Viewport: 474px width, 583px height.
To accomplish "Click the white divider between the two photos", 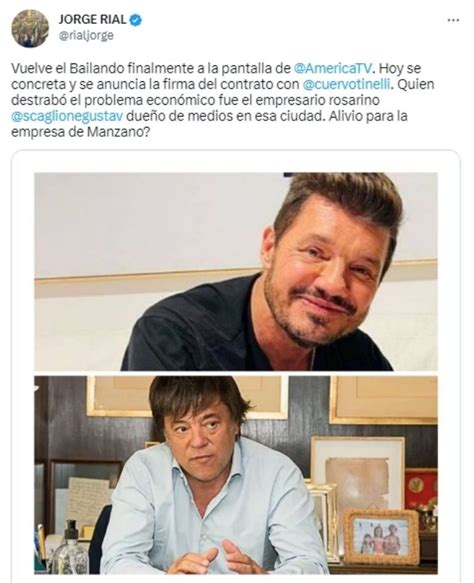I will click(236, 373).
